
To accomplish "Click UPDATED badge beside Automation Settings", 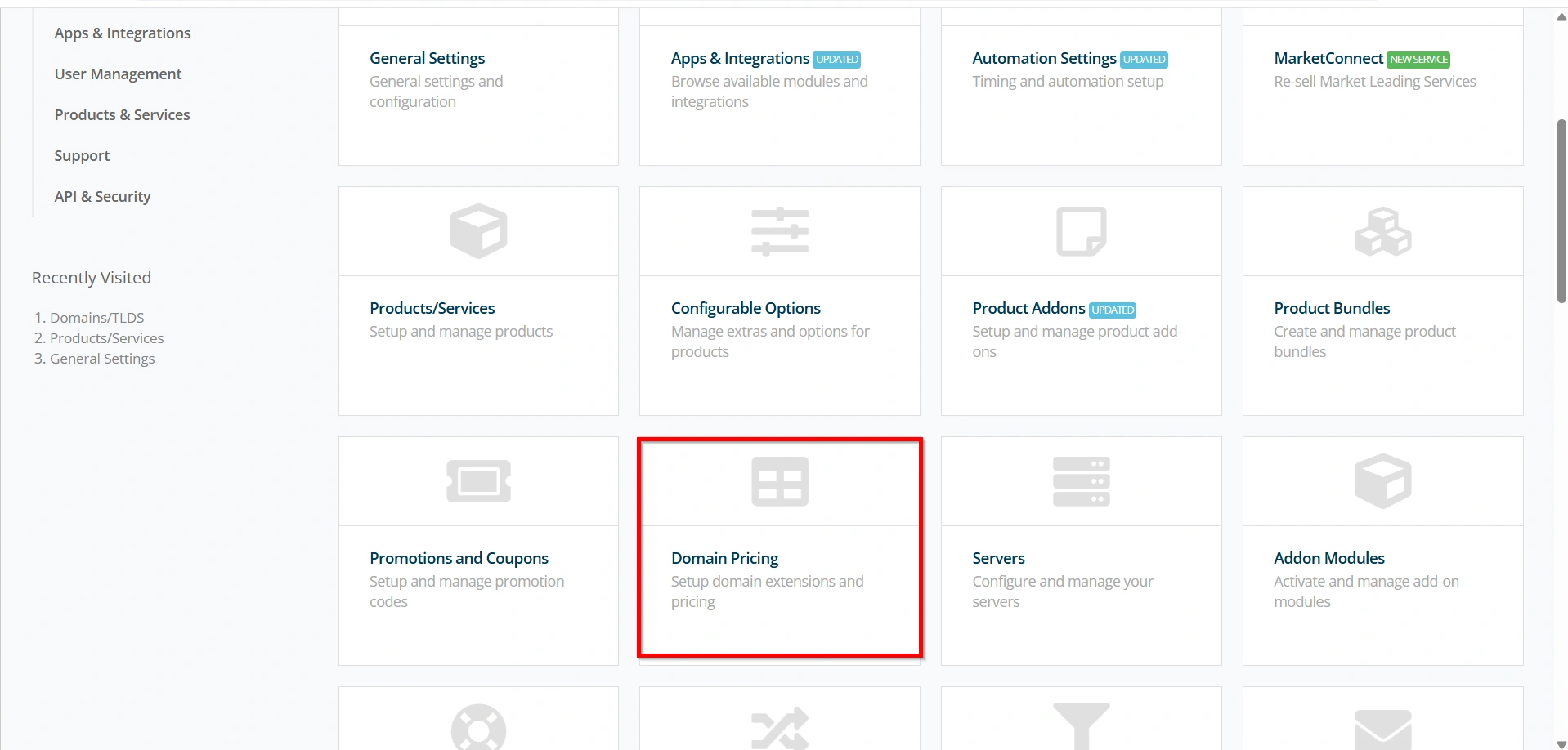I will tap(1144, 60).
